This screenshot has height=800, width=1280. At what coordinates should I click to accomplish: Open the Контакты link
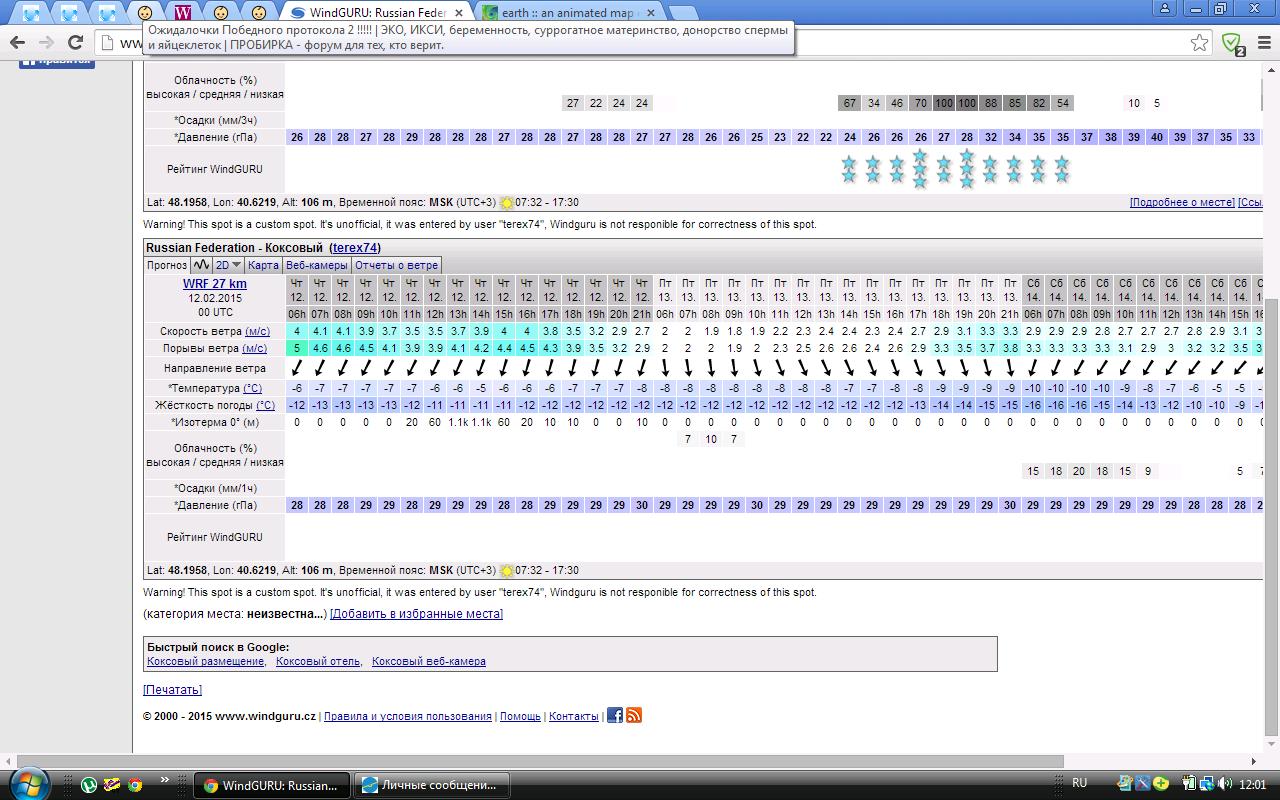(x=574, y=716)
